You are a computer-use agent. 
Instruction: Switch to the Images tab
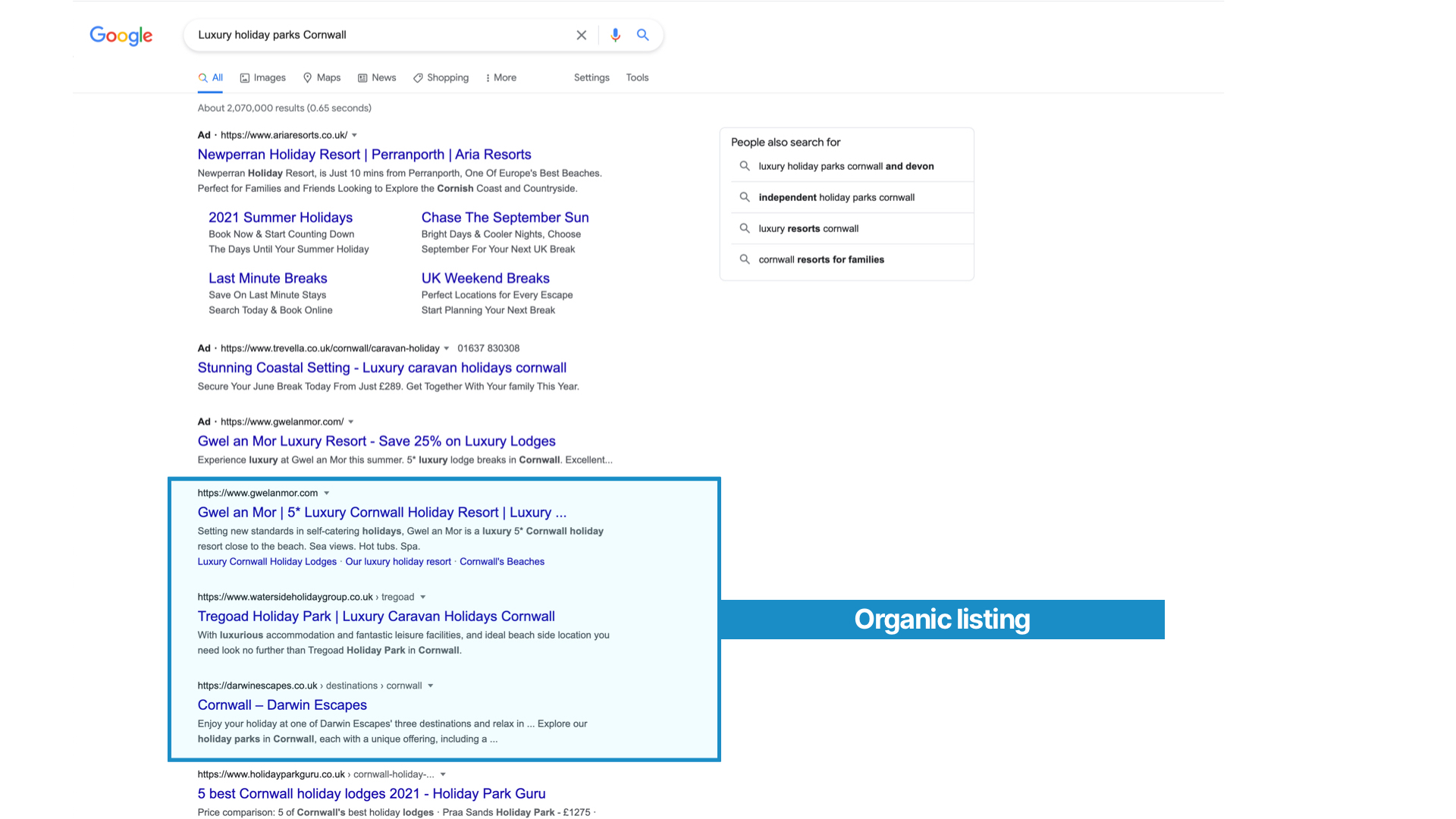(263, 77)
